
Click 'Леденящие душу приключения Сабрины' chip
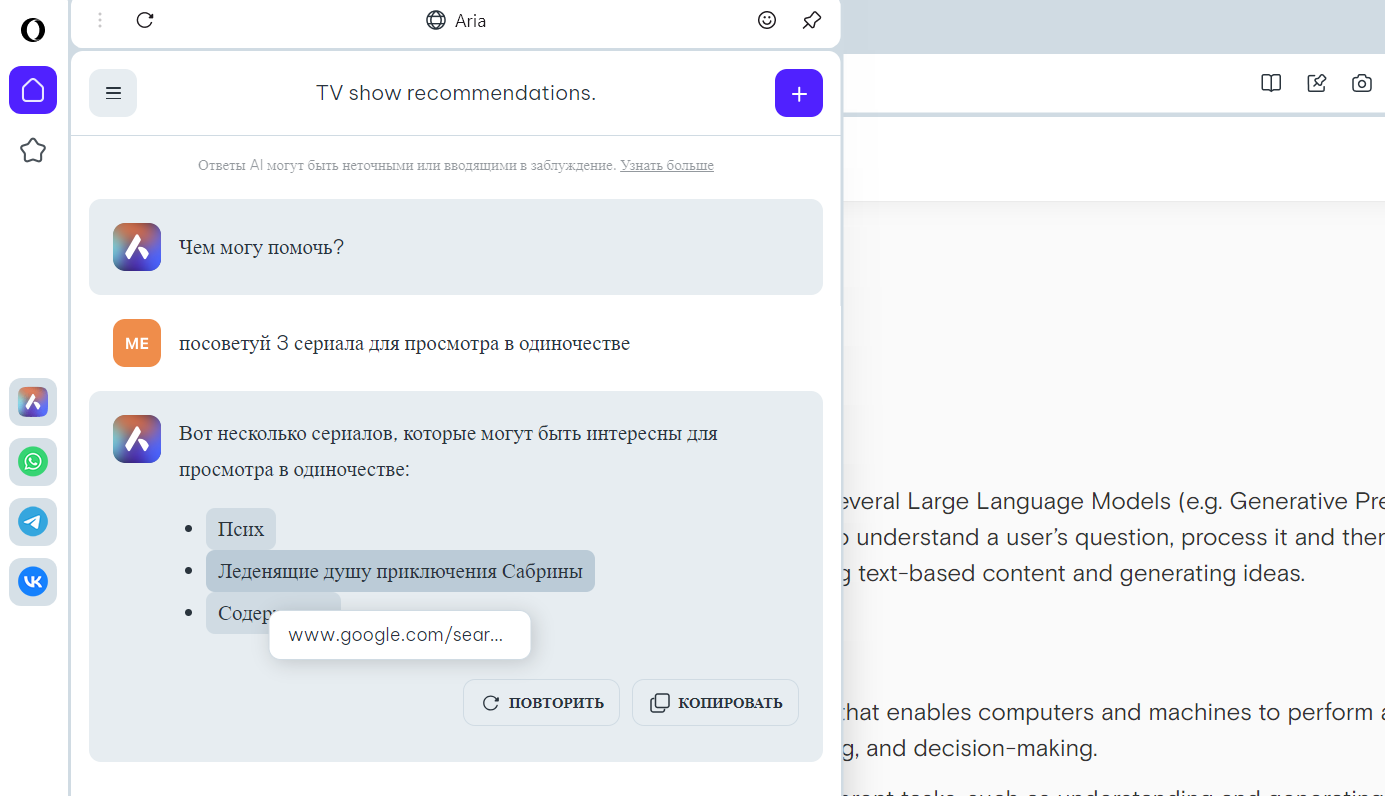tap(400, 571)
